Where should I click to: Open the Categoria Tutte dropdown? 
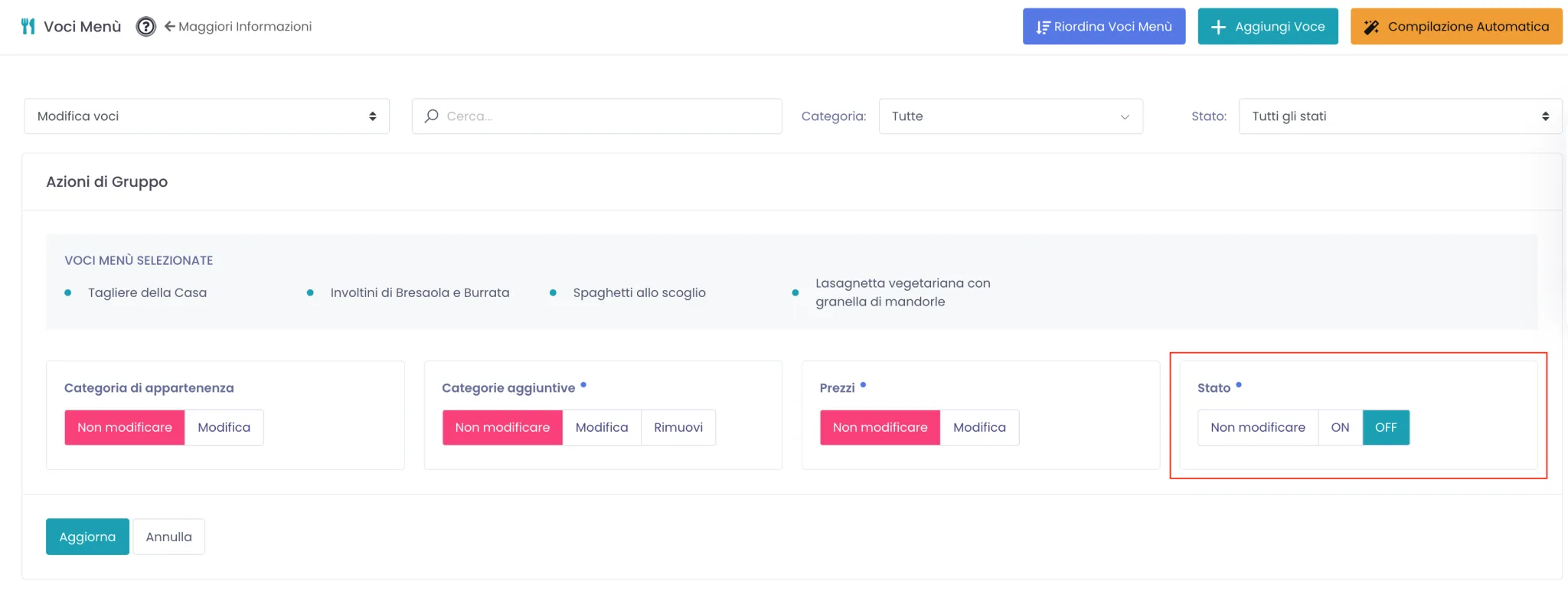coord(1011,116)
